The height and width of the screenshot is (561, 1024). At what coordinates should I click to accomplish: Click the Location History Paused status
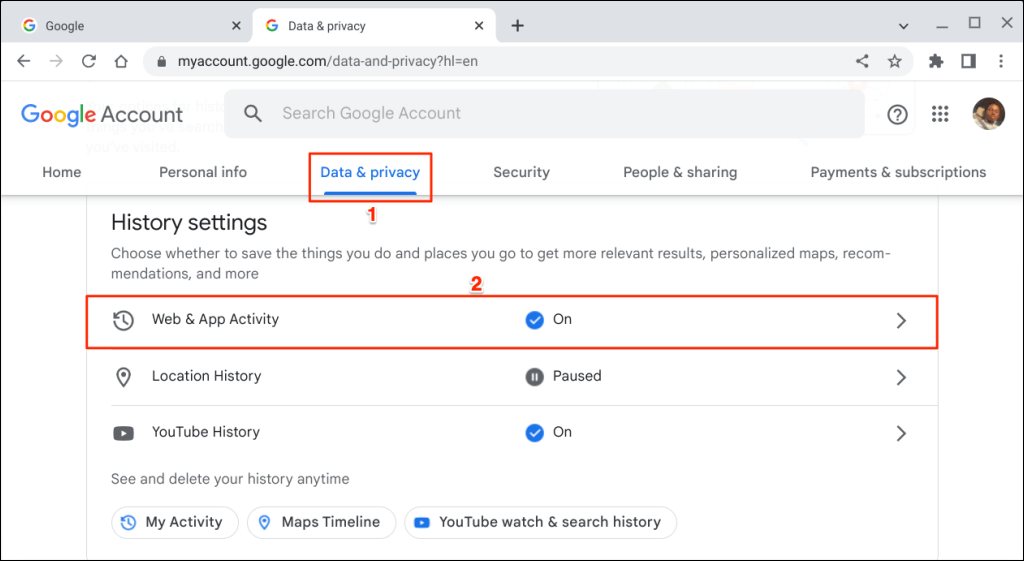pyautogui.click(x=563, y=377)
